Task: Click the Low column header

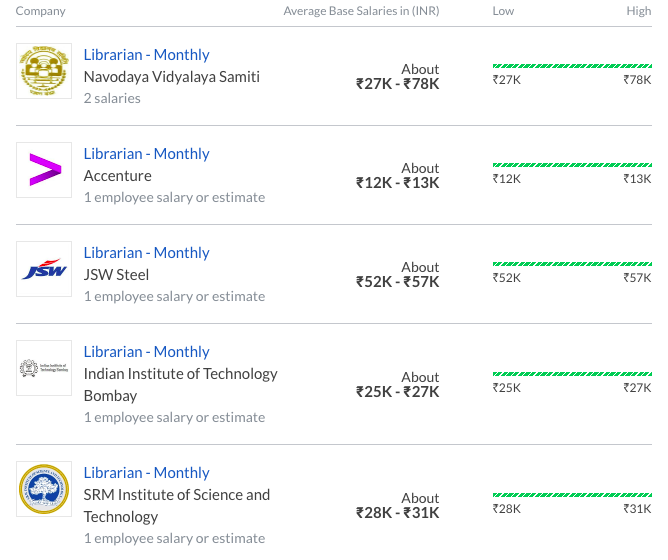Action: 503,11
